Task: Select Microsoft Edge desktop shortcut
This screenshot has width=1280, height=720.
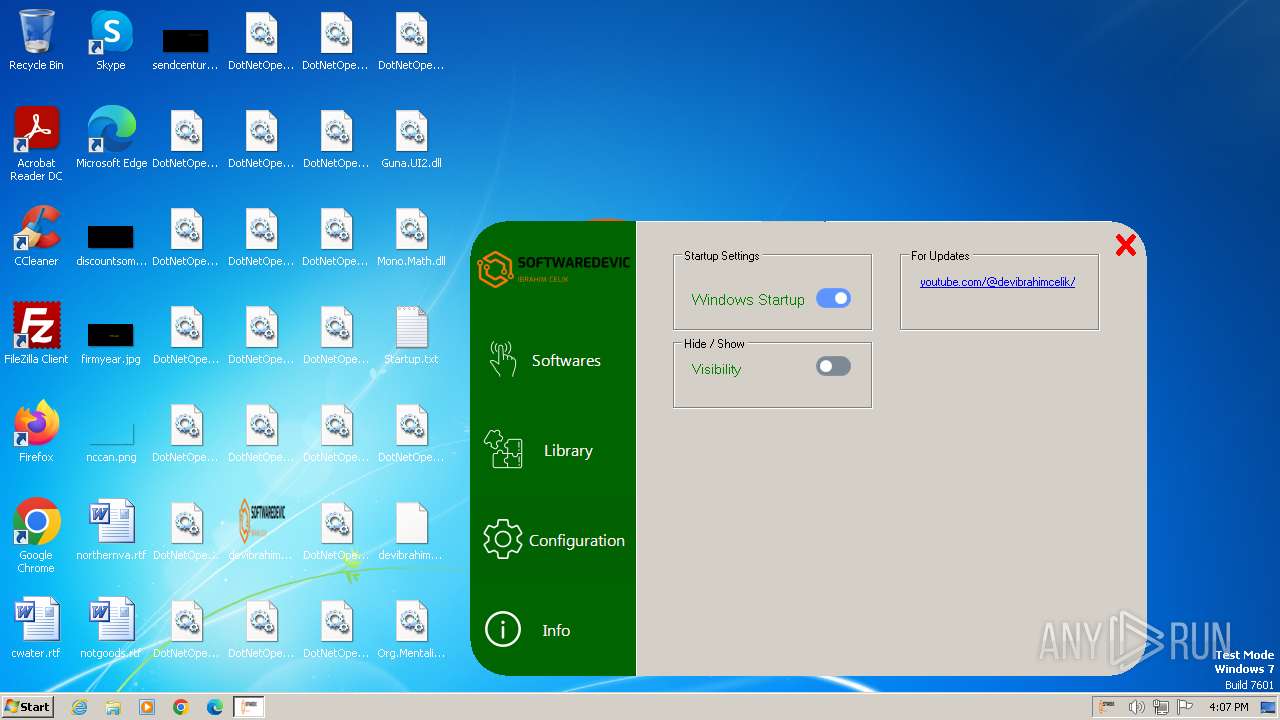Action: (111, 139)
